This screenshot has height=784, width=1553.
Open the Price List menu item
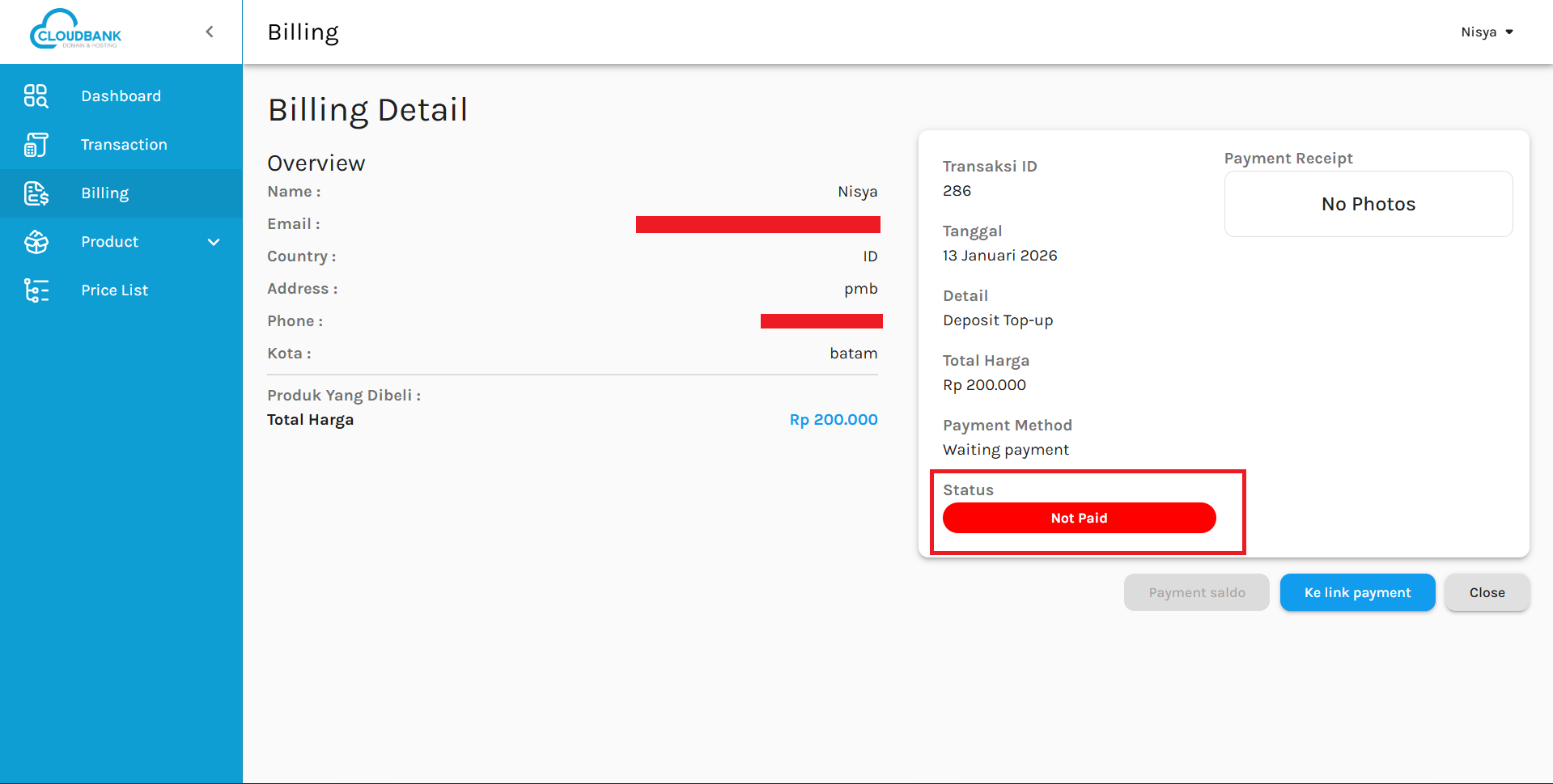point(114,290)
